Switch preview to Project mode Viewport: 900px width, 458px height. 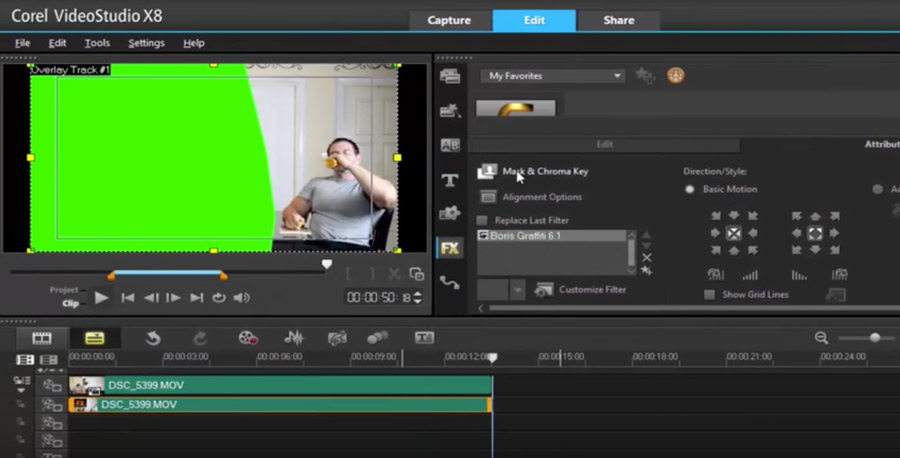coord(64,290)
